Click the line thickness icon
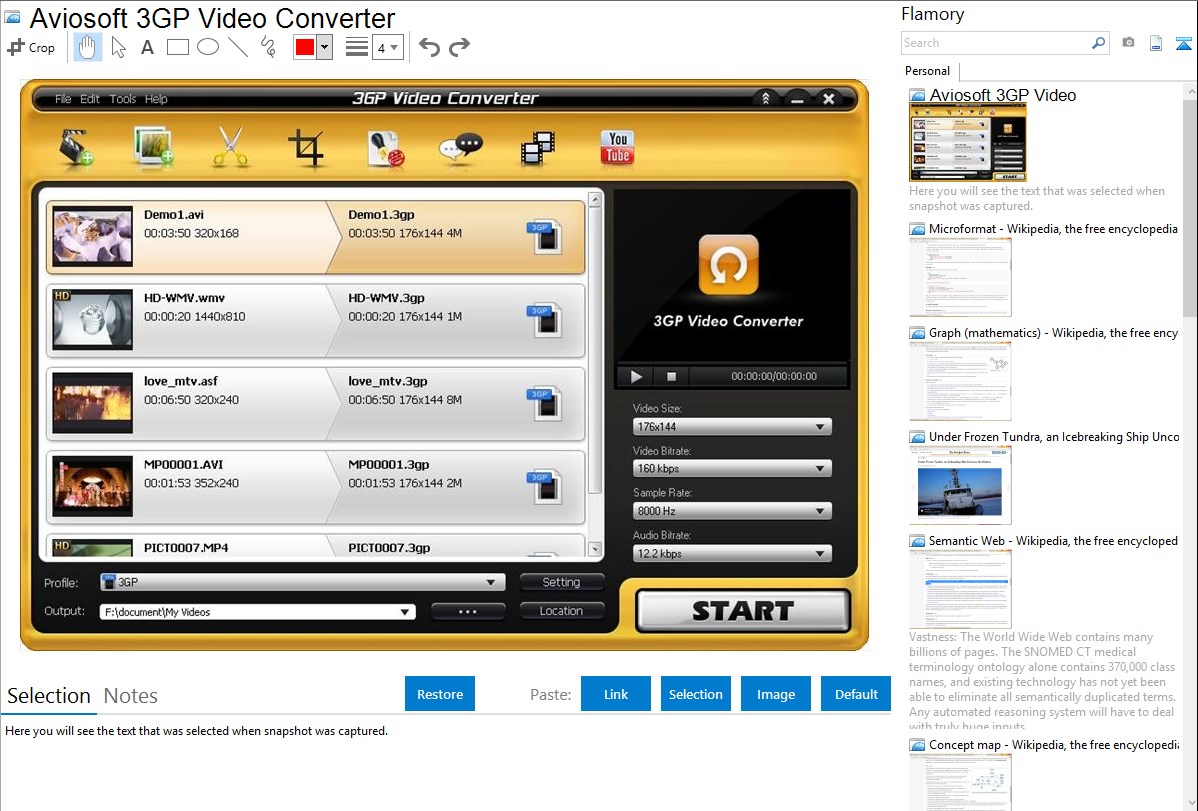 (x=357, y=47)
